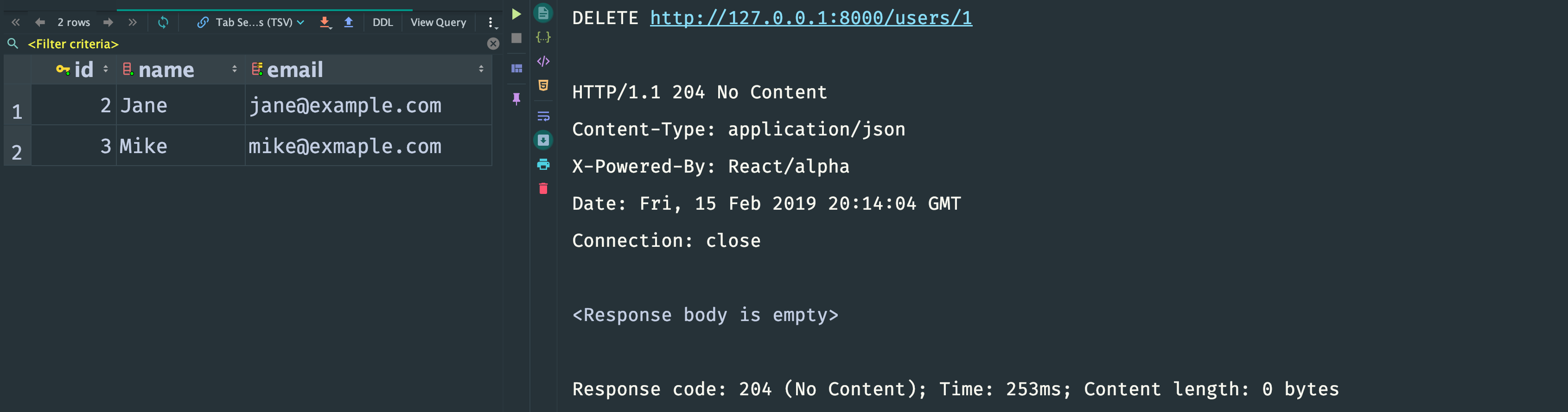Open View Query
Screen dimensions: 1568x412
click(438, 23)
